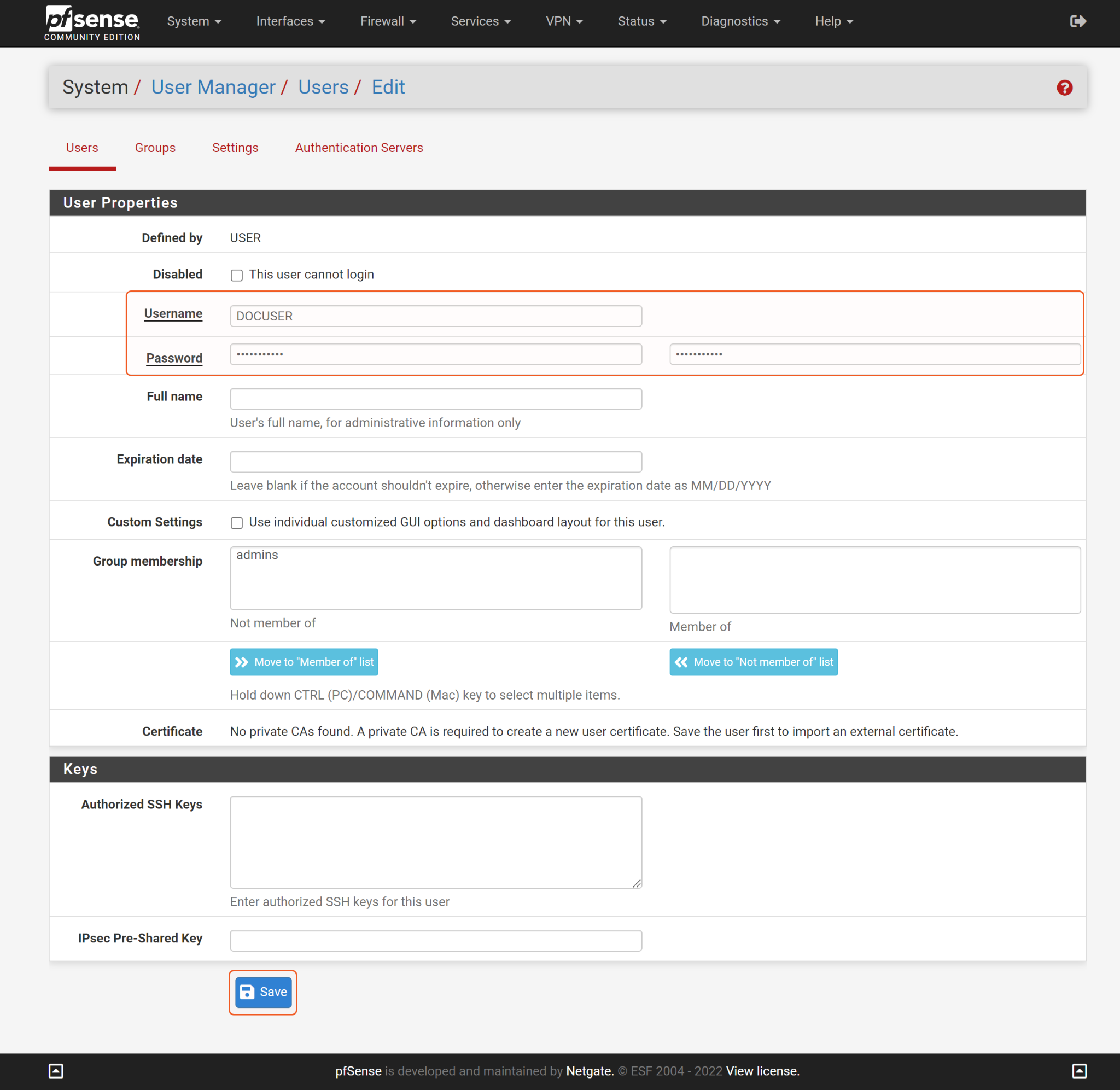Image resolution: width=1120 pixels, height=1090 pixels.
Task: Click the logout icon in navbar
Action: [1078, 21]
